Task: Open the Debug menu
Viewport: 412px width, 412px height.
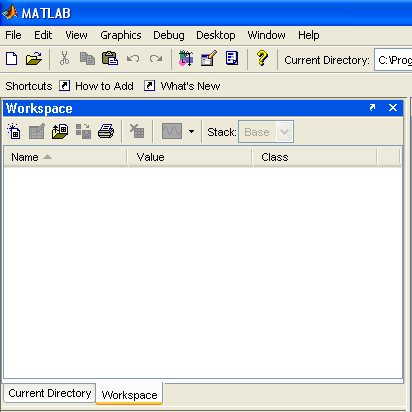Action: 169,35
